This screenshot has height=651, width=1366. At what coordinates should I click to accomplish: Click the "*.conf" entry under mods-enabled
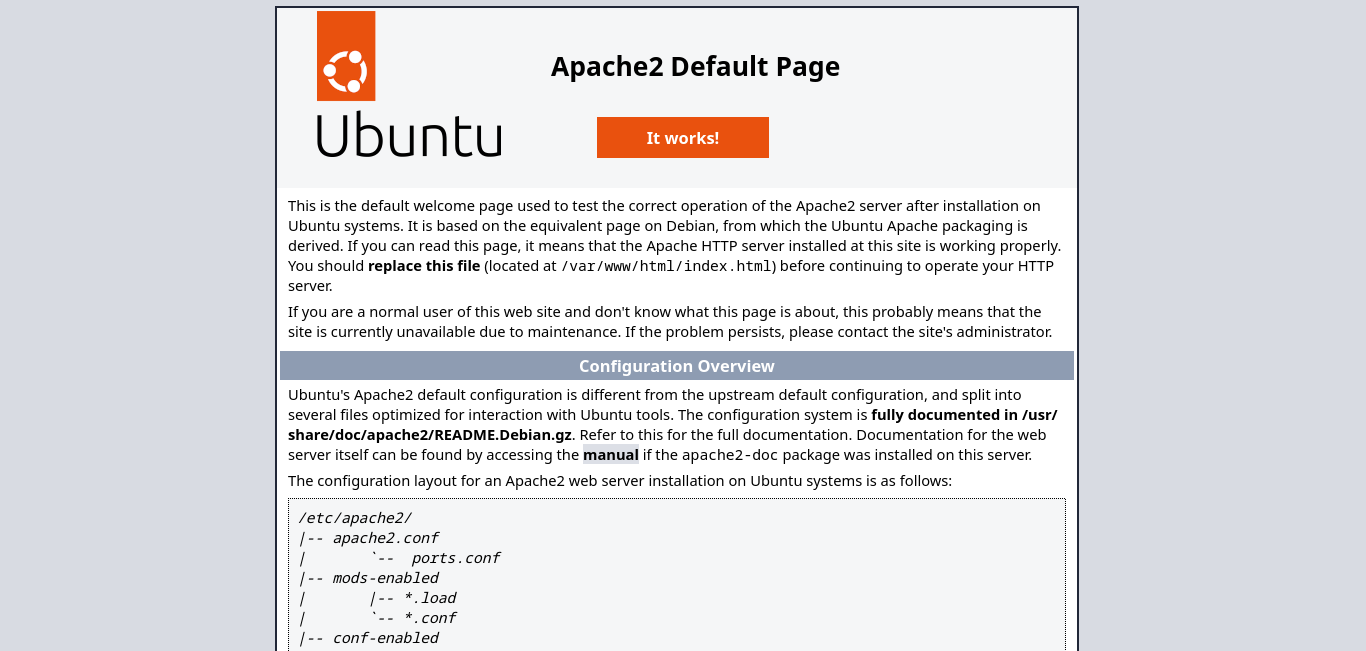[x=430, y=618]
